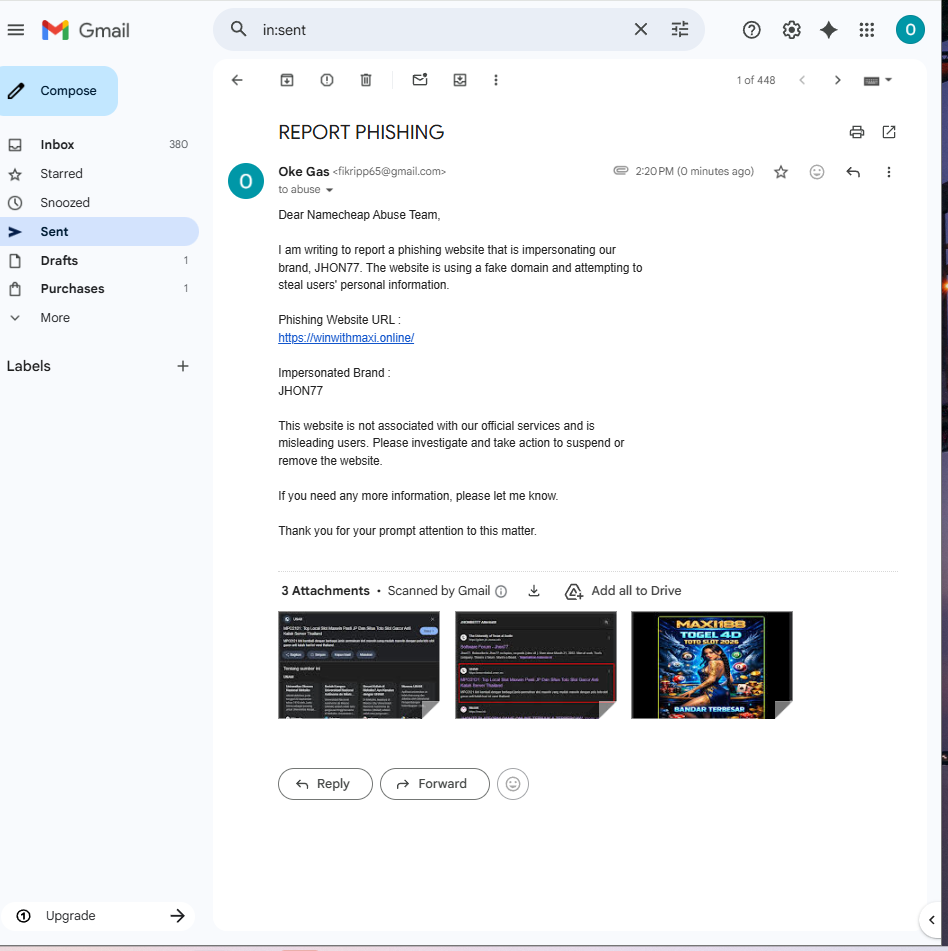Click the Upgrade storage button
Screen dimensions: 948x951
98,916
